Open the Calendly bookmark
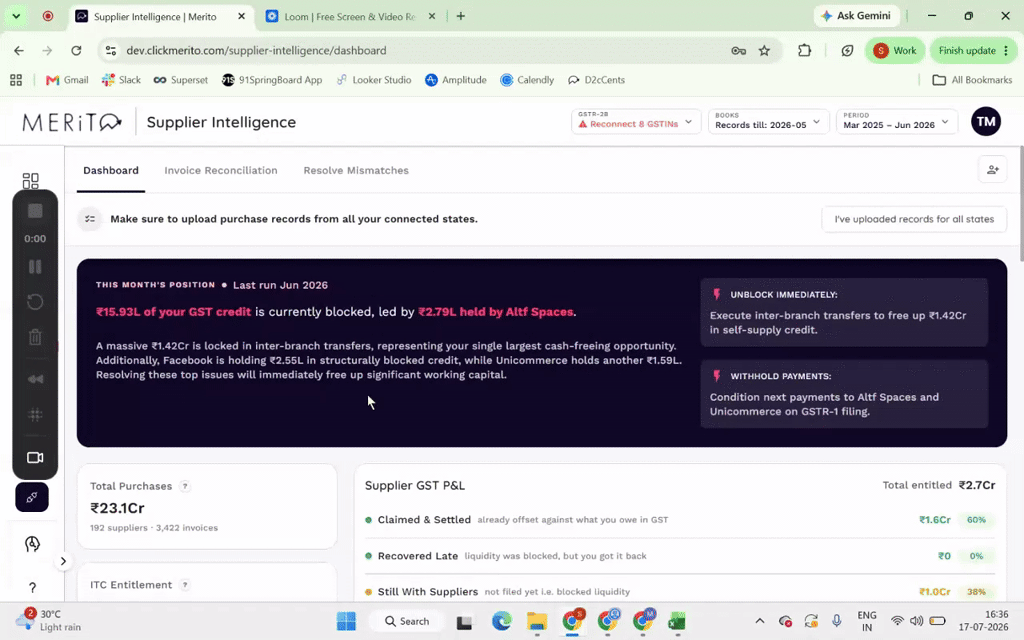Viewport: 1024px width, 640px height. coord(527,80)
